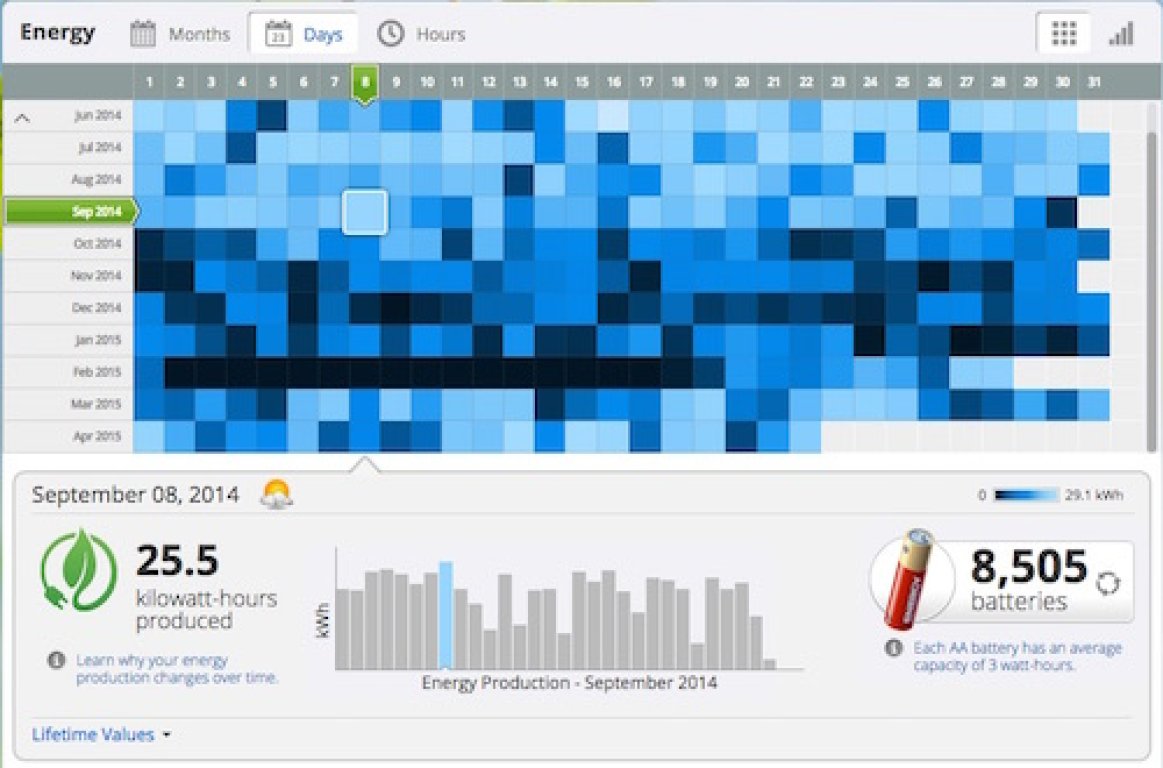Click the red AA battery icon
The width and height of the screenshot is (1163, 768).
pos(911,579)
